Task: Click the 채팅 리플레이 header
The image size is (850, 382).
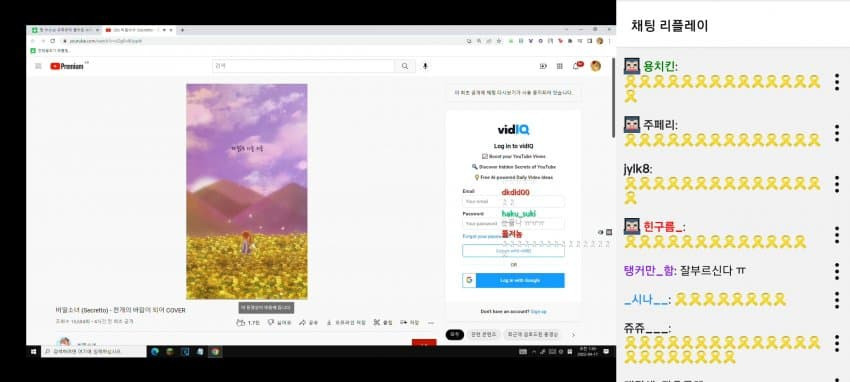Action: [x=669, y=25]
